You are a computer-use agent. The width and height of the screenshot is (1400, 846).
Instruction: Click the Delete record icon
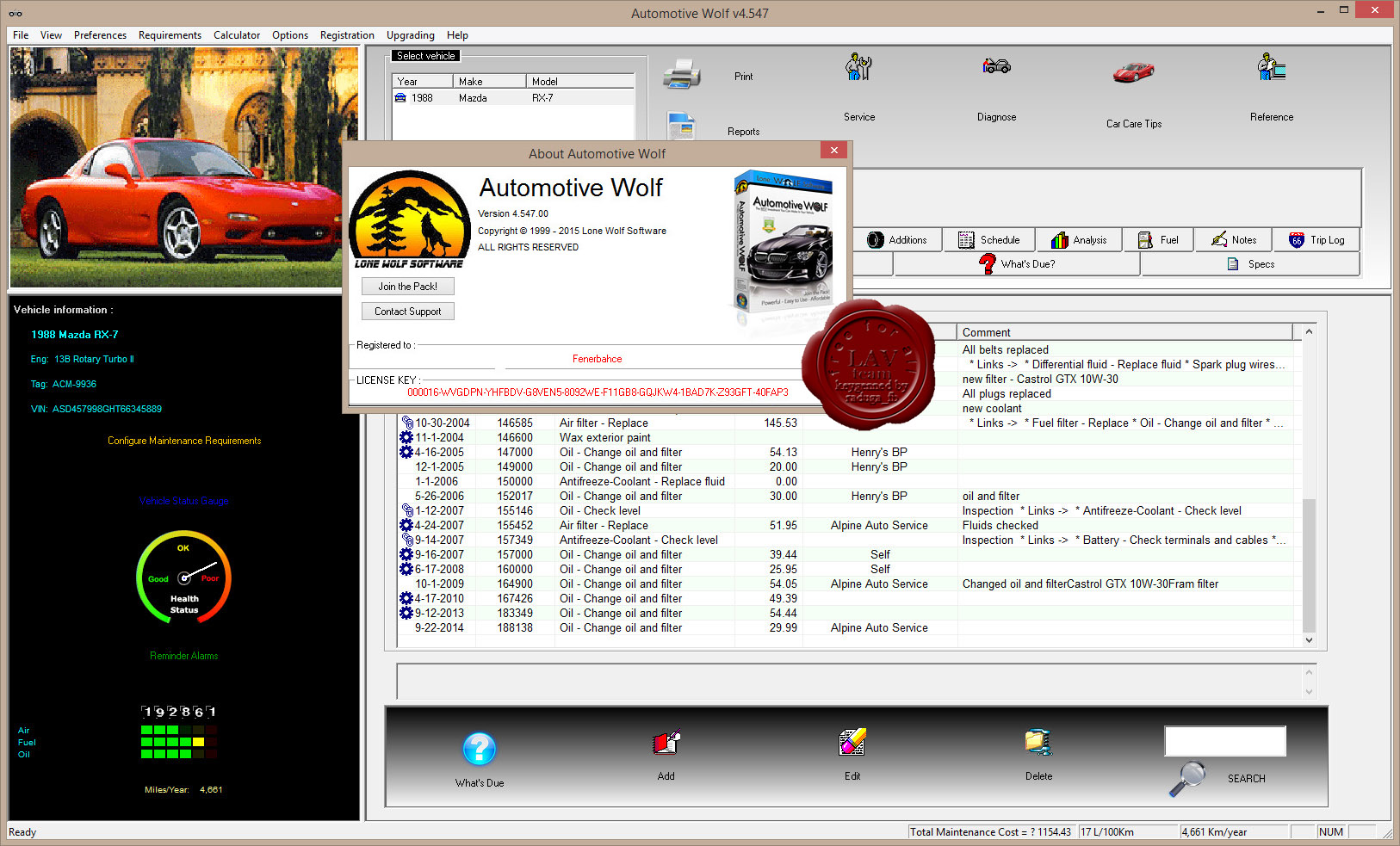tap(1038, 743)
